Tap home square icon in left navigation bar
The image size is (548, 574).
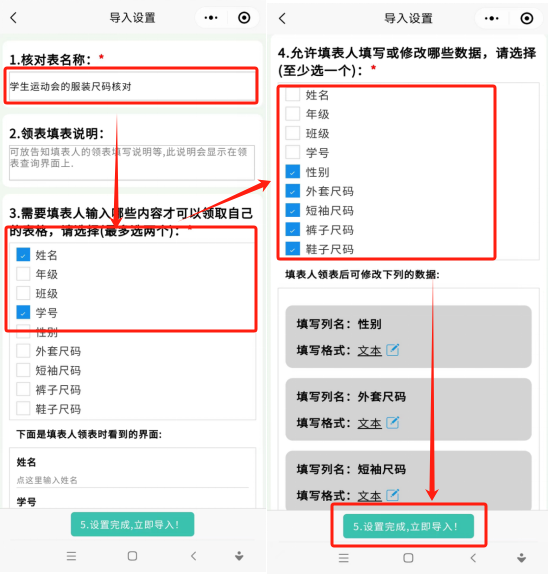(x=133, y=556)
